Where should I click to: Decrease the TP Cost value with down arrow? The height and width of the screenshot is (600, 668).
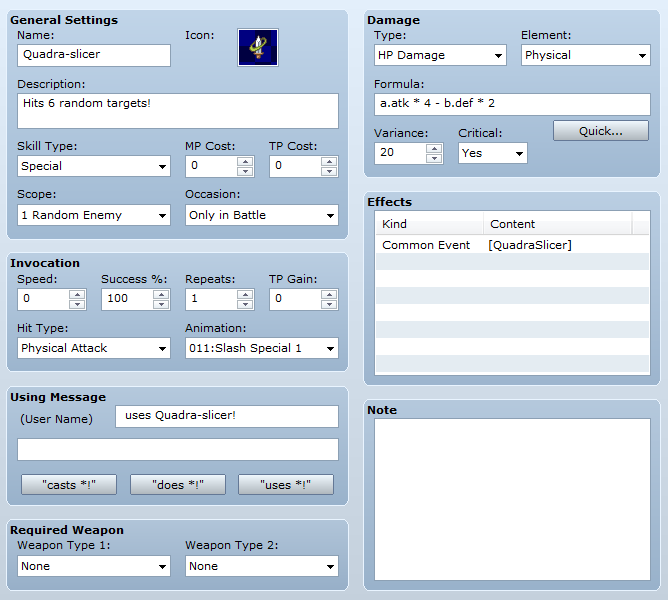(x=329, y=171)
